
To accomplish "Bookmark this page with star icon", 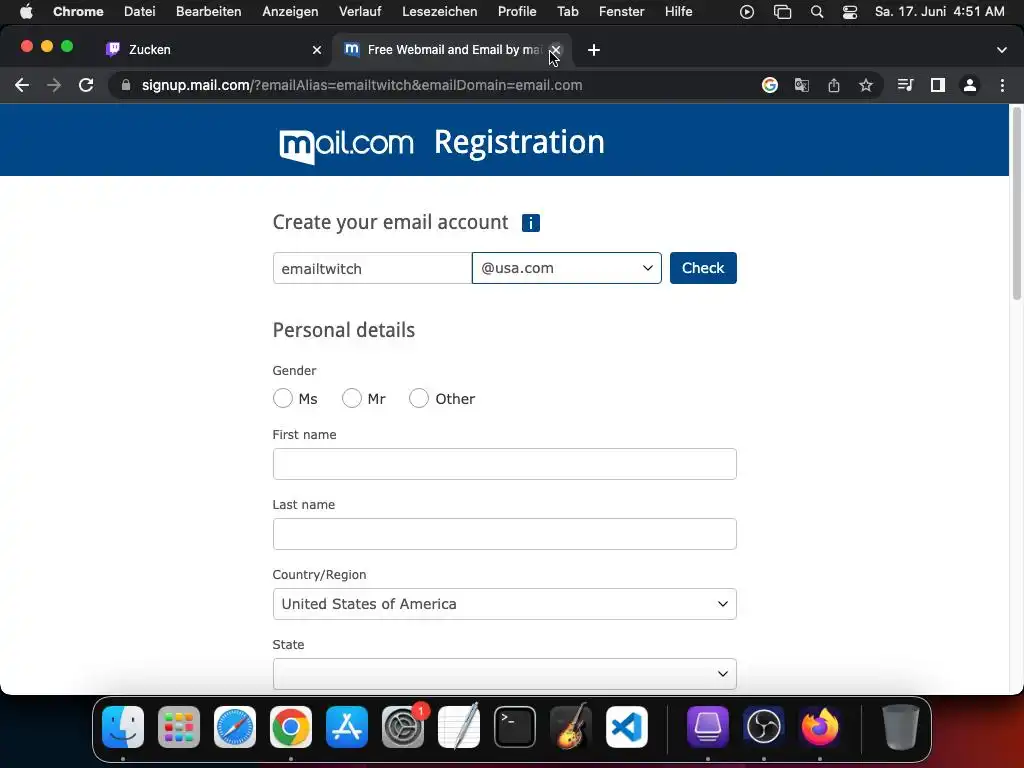I will coord(865,85).
